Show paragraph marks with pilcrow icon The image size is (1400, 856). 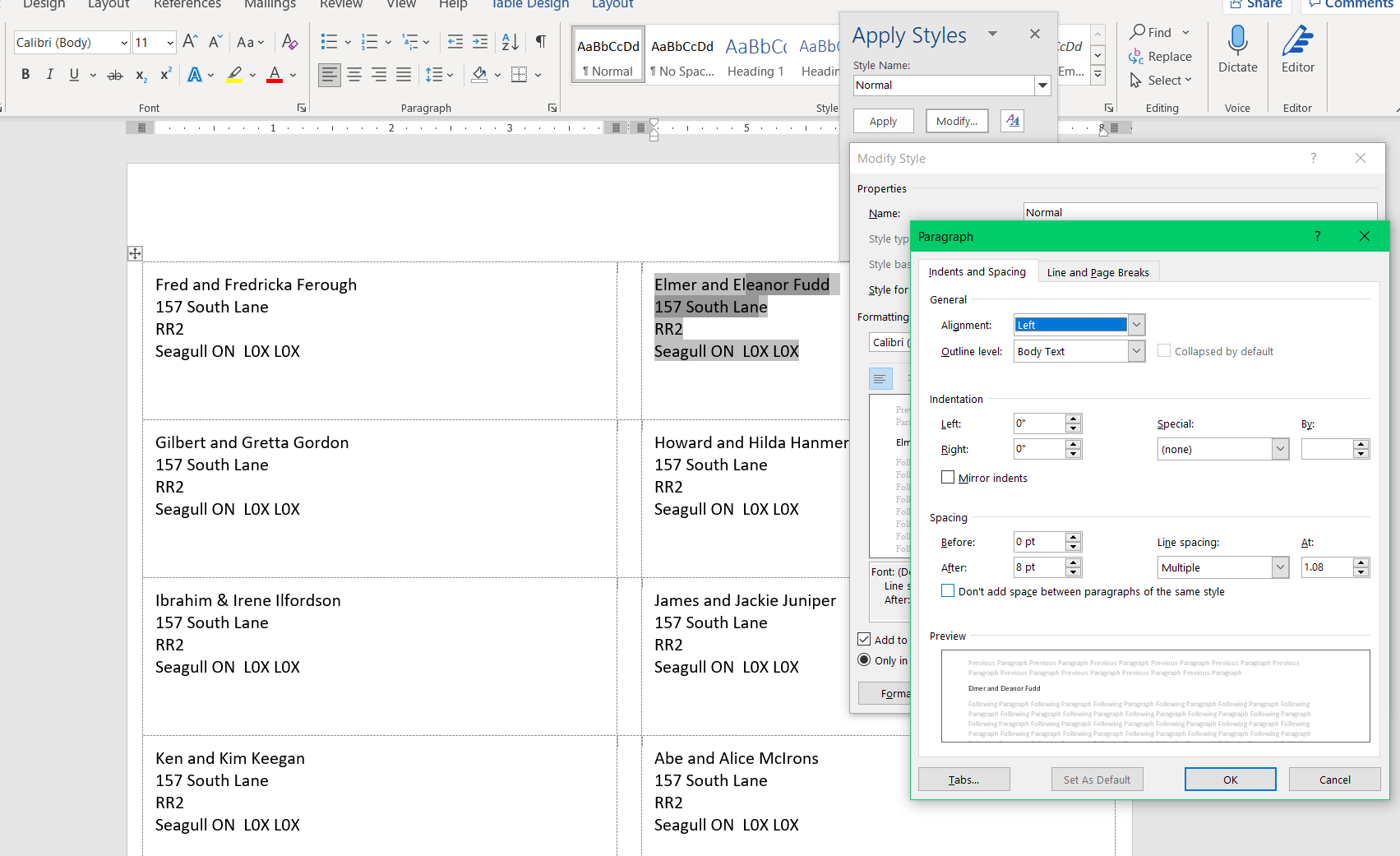click(541, 42)
